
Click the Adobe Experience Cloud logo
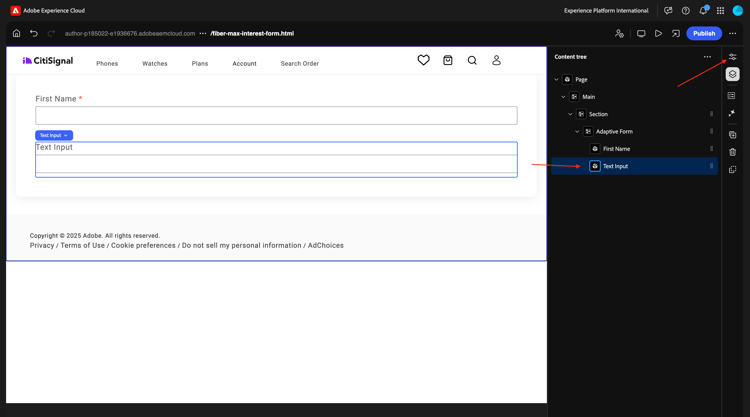pos(15,11)
